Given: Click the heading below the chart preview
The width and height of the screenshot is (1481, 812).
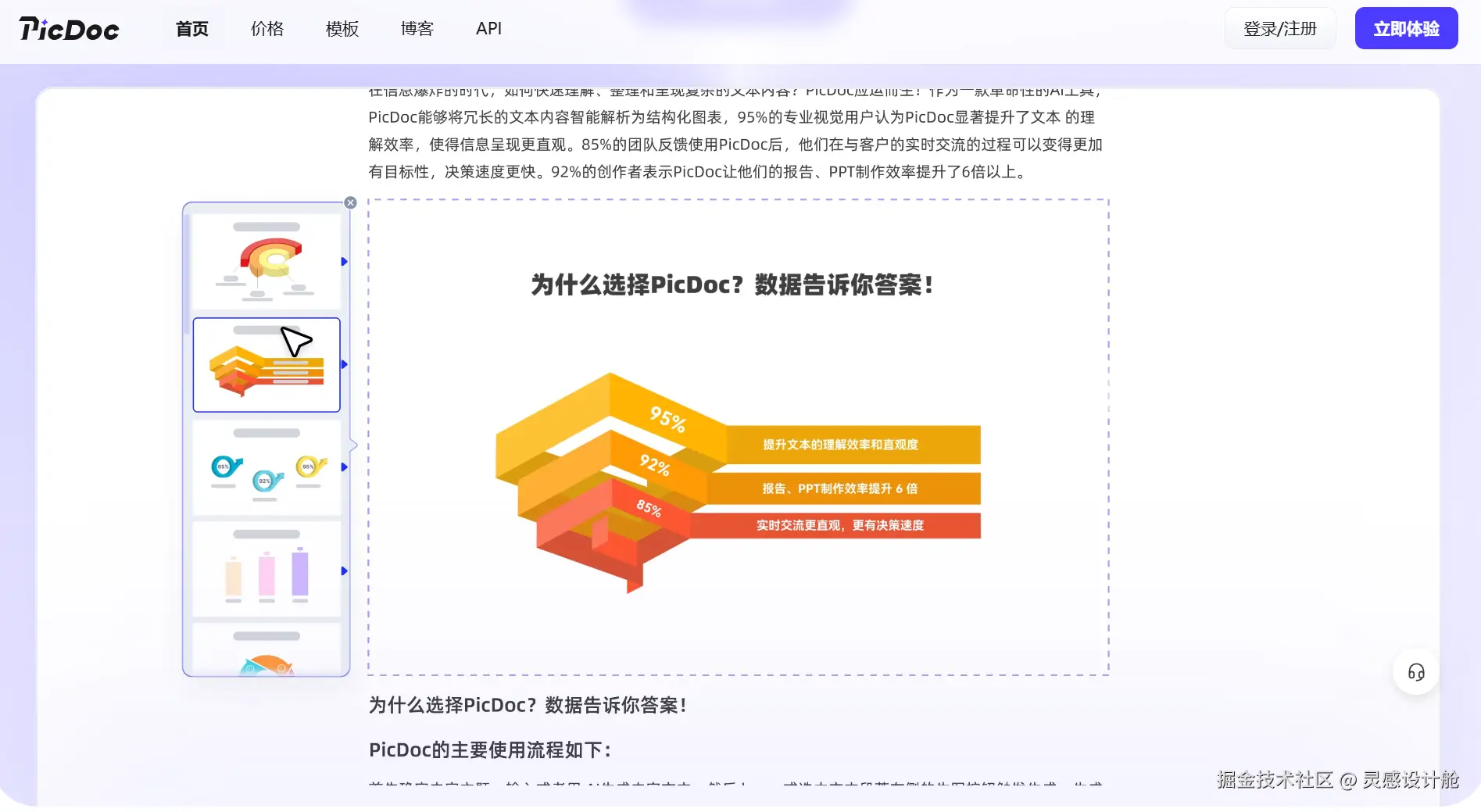Looking at the screenshot, I should [x=528, y=705].
